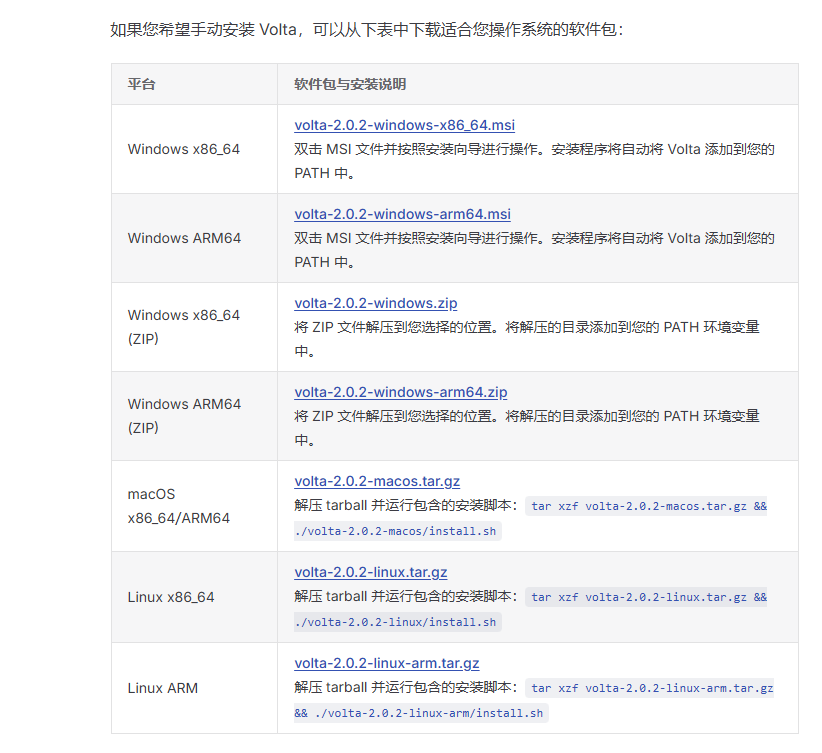This screenshot has width=822, height=753.
Task: Click the 将 ZIP 文件解压 description under windows-arm64.zip
Action: pyautogui.click(x=527, y=428)
